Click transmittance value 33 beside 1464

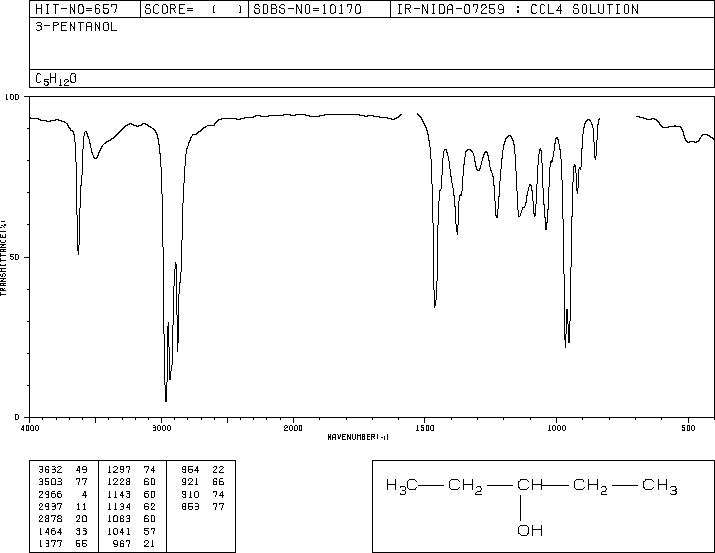pyautogui.click(x=81, y=532)
